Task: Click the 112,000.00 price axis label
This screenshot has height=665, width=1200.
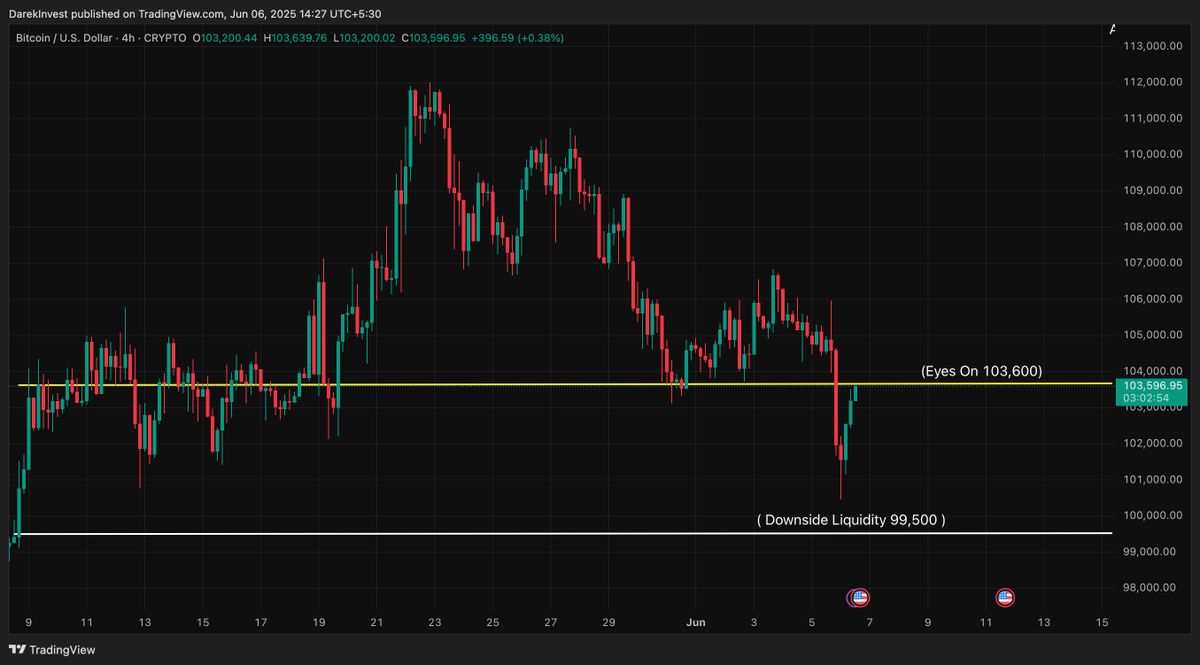Action: point(1154,82)
